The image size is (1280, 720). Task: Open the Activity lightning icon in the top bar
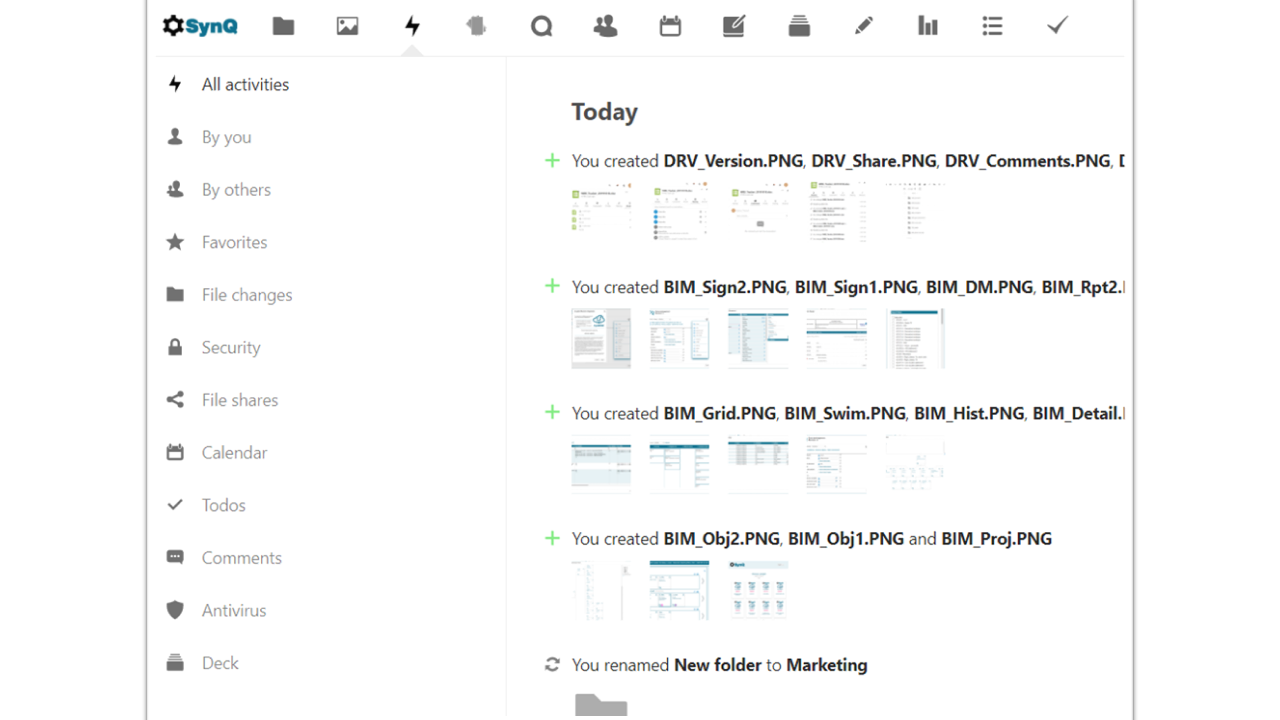click(412, 26)
